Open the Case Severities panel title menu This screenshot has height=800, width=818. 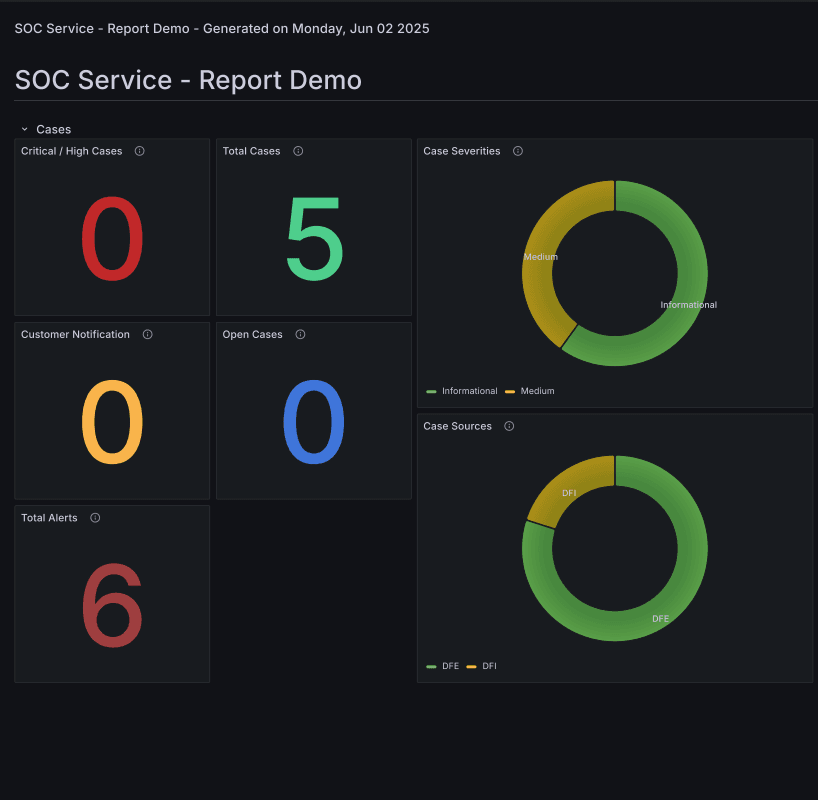[x=462, y=151]
